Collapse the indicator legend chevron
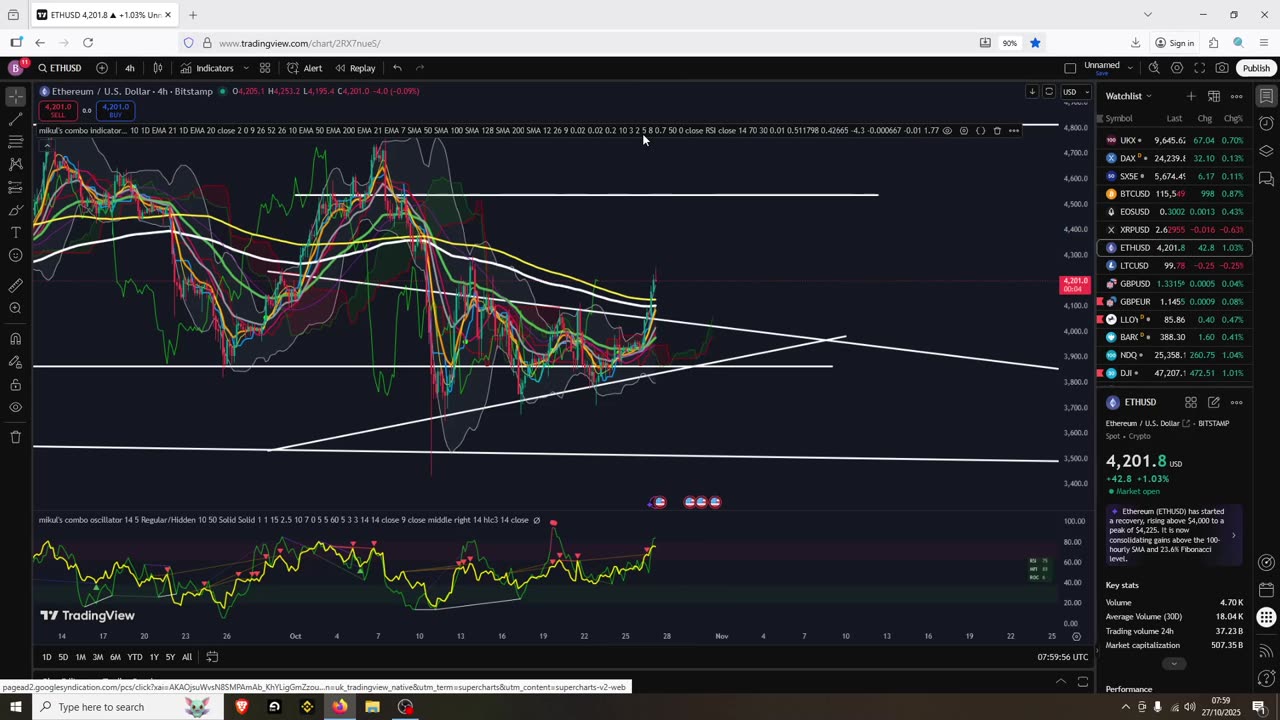The height and width of the screenshot is (720, 1280). click(46, 146)
